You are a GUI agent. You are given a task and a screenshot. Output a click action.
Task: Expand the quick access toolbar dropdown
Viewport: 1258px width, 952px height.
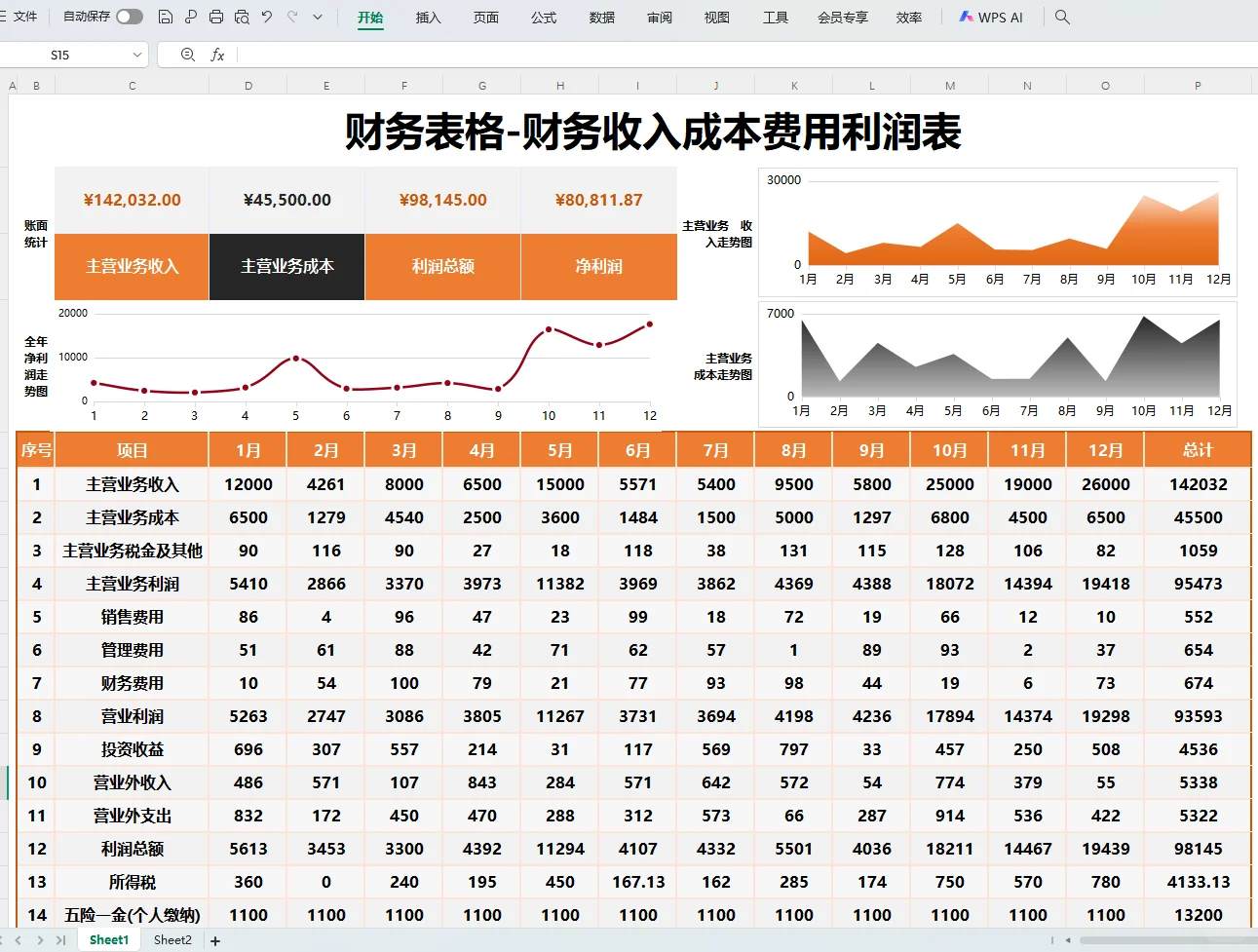[x=318, y=18]
